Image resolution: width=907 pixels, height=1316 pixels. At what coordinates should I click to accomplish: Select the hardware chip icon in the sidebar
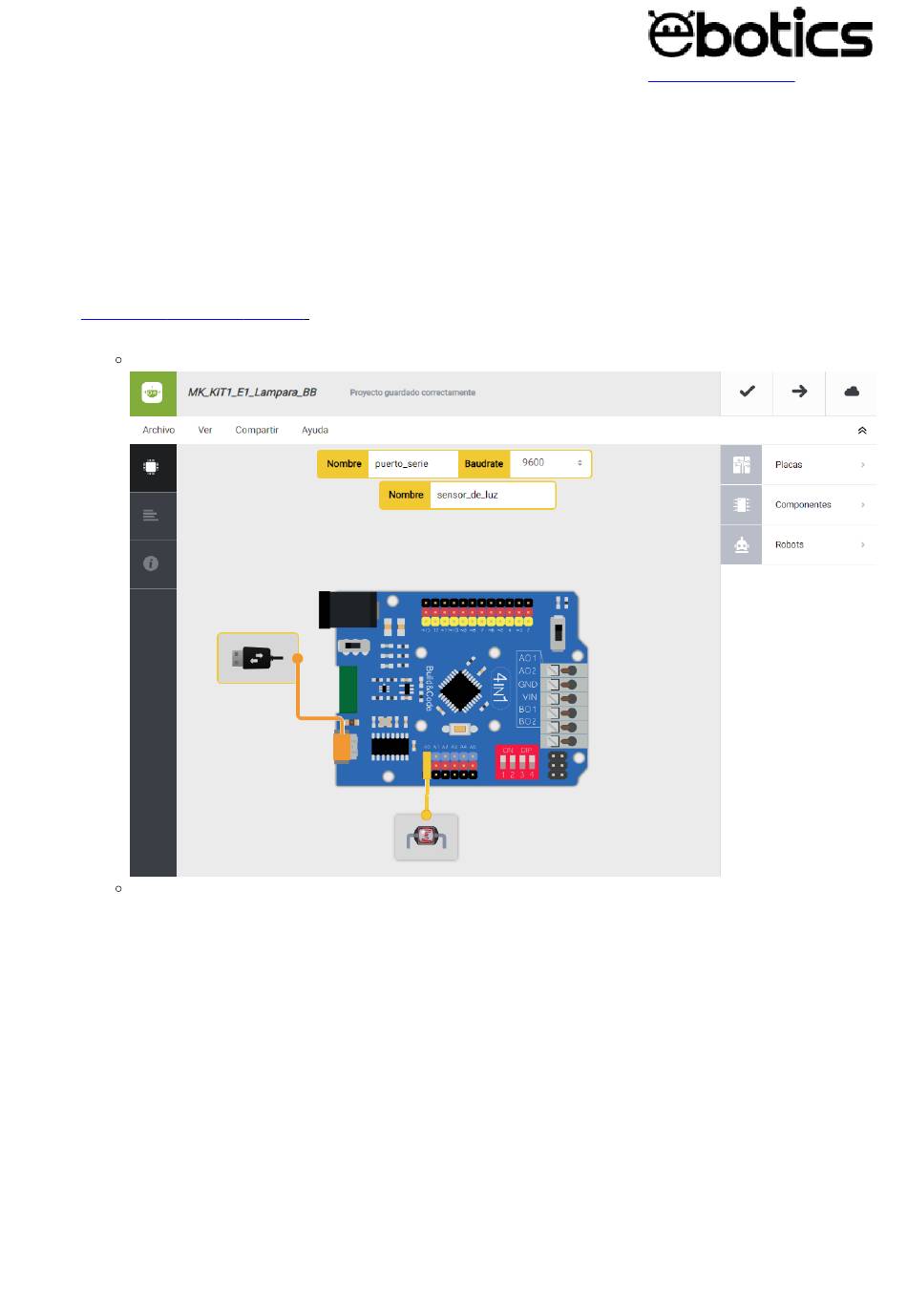(x=153, y=468)
